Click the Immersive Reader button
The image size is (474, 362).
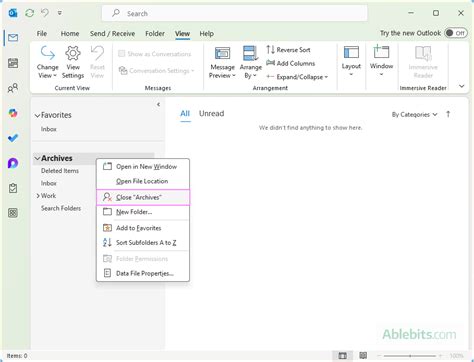(x=423, y=62)
